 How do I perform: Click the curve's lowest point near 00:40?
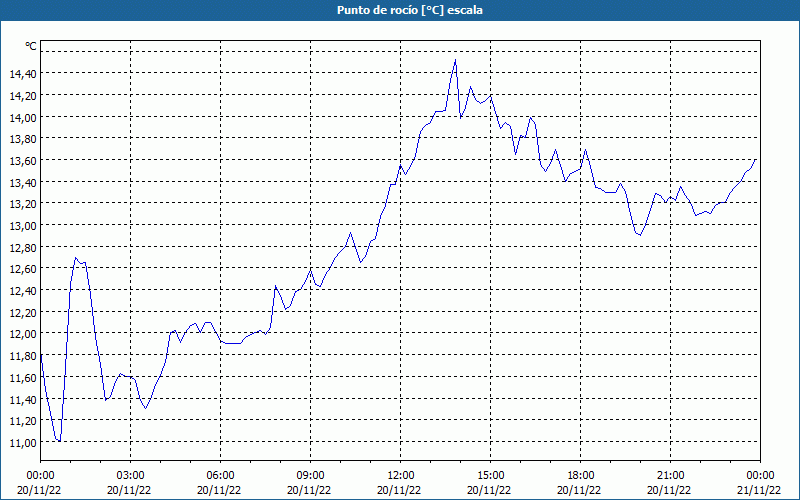click(x=60, y=441)
